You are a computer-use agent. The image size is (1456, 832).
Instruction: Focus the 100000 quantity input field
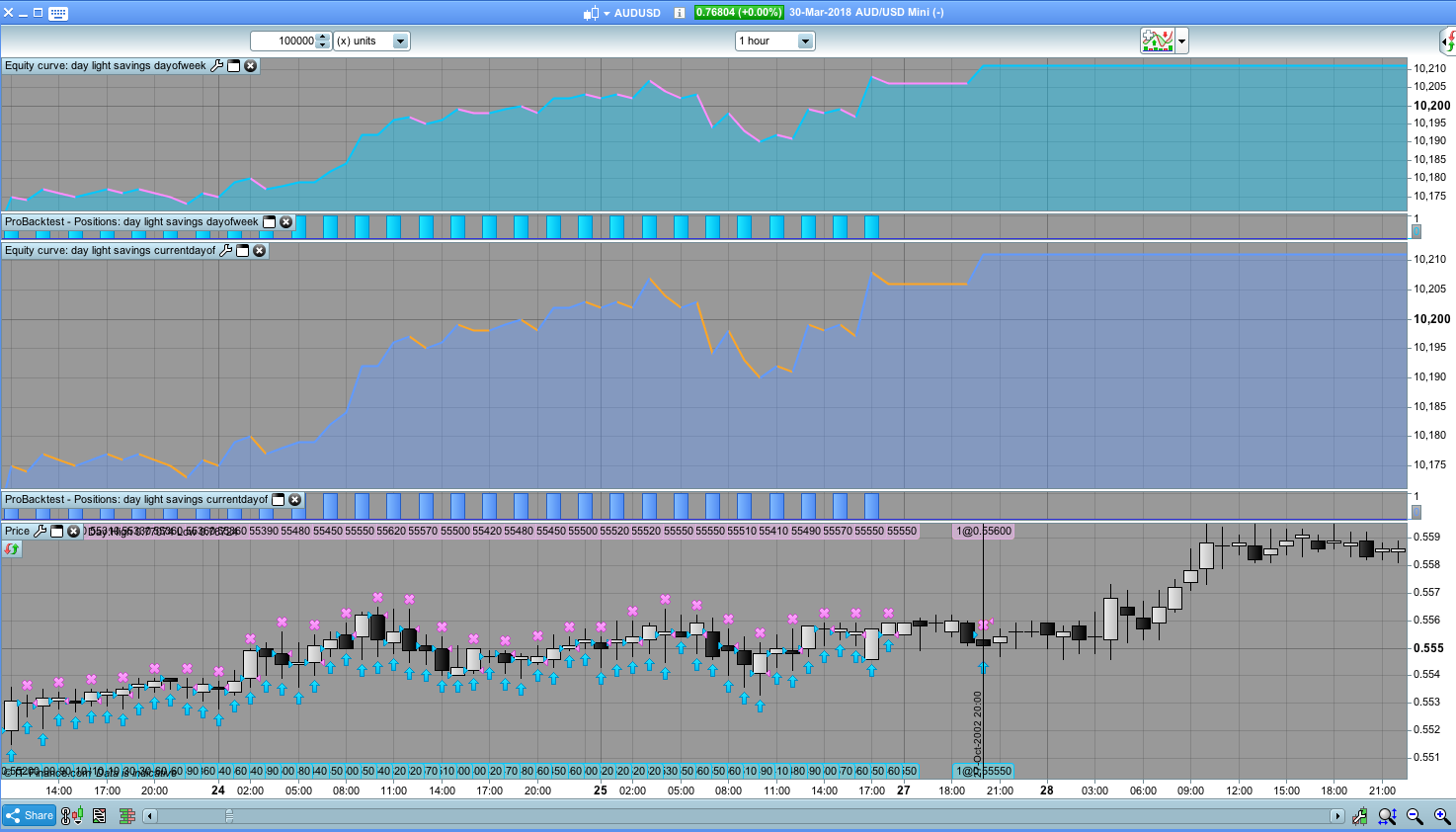pyautogui.click(x=283, y=41)
